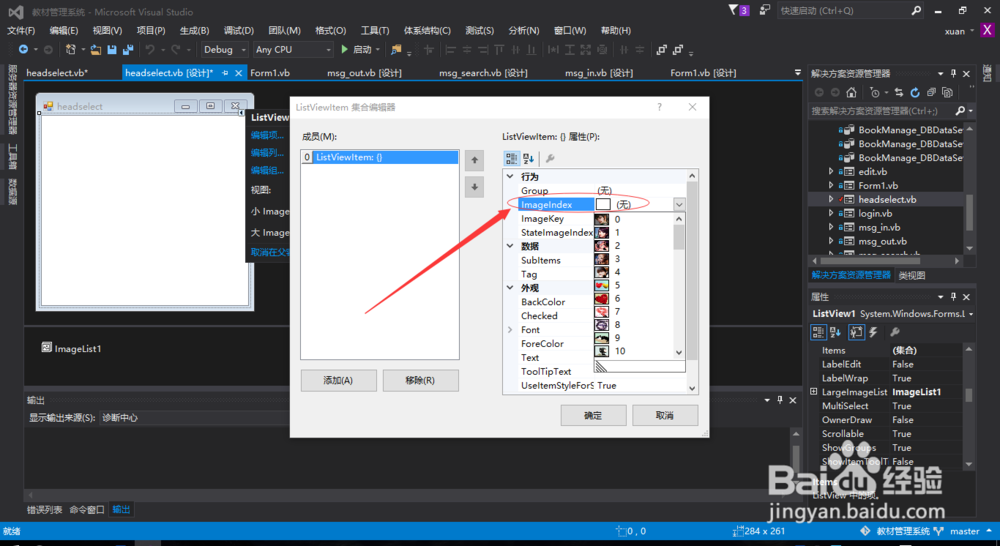Click Categorized view icon in Properties panel

point(818,332)
